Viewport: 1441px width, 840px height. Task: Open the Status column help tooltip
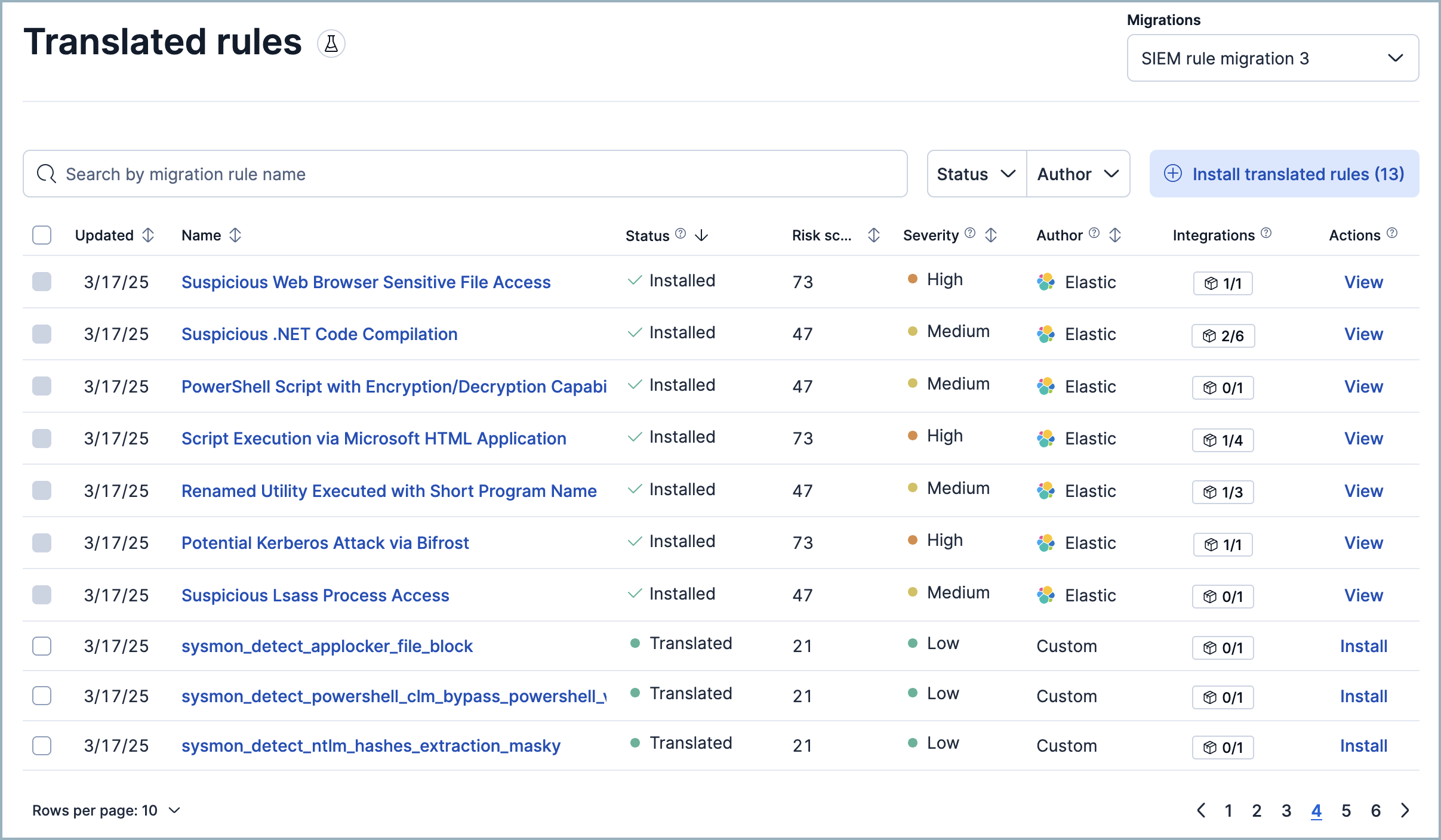point(681,233)
